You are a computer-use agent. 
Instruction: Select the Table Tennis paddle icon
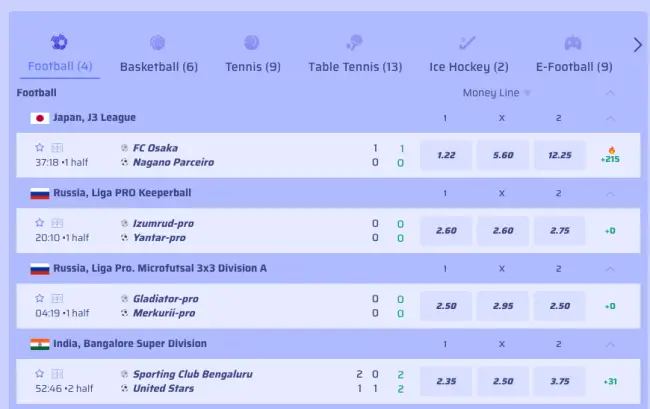click(x=354, y=43)
